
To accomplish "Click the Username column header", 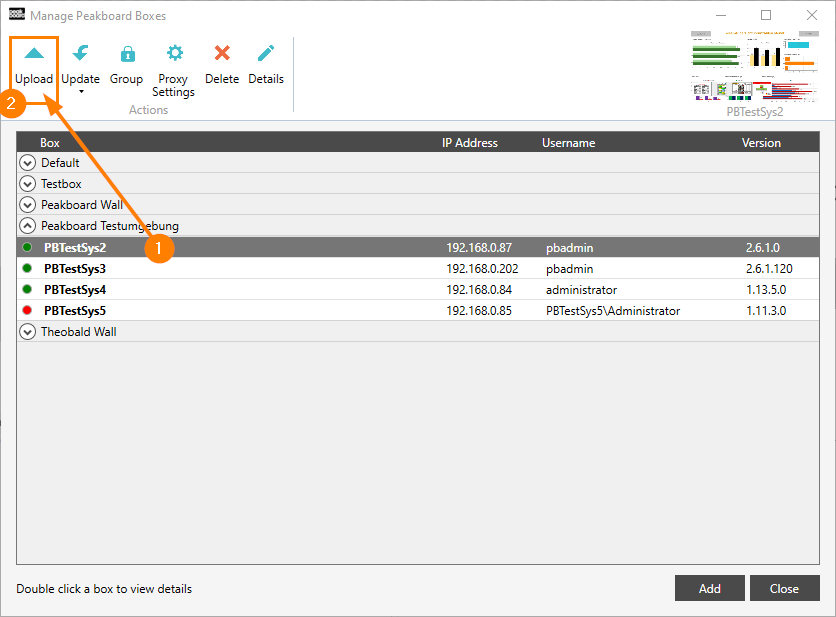I will click(x=568, y=143).
